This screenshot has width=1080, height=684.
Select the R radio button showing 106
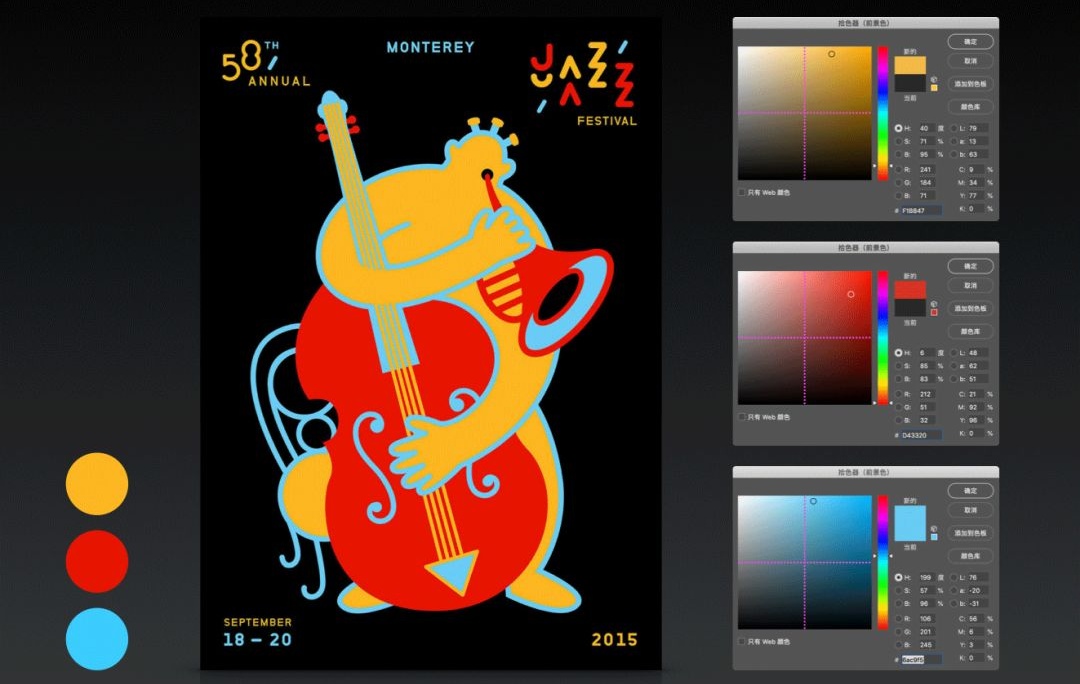point(898,619)
